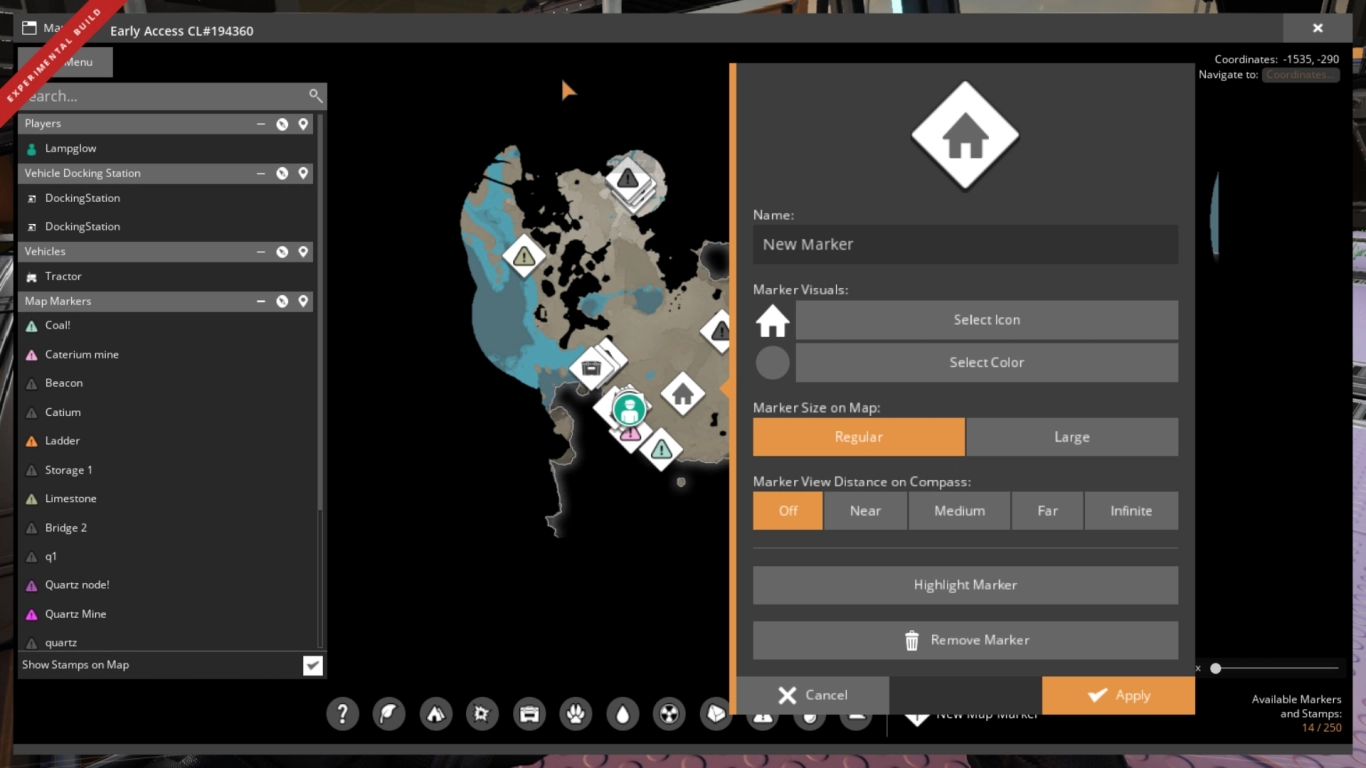The width and height of the screenshot is (1366, 768).
Task: Click the trash icon on Remove Marker
Action: (x=911, y=640)
